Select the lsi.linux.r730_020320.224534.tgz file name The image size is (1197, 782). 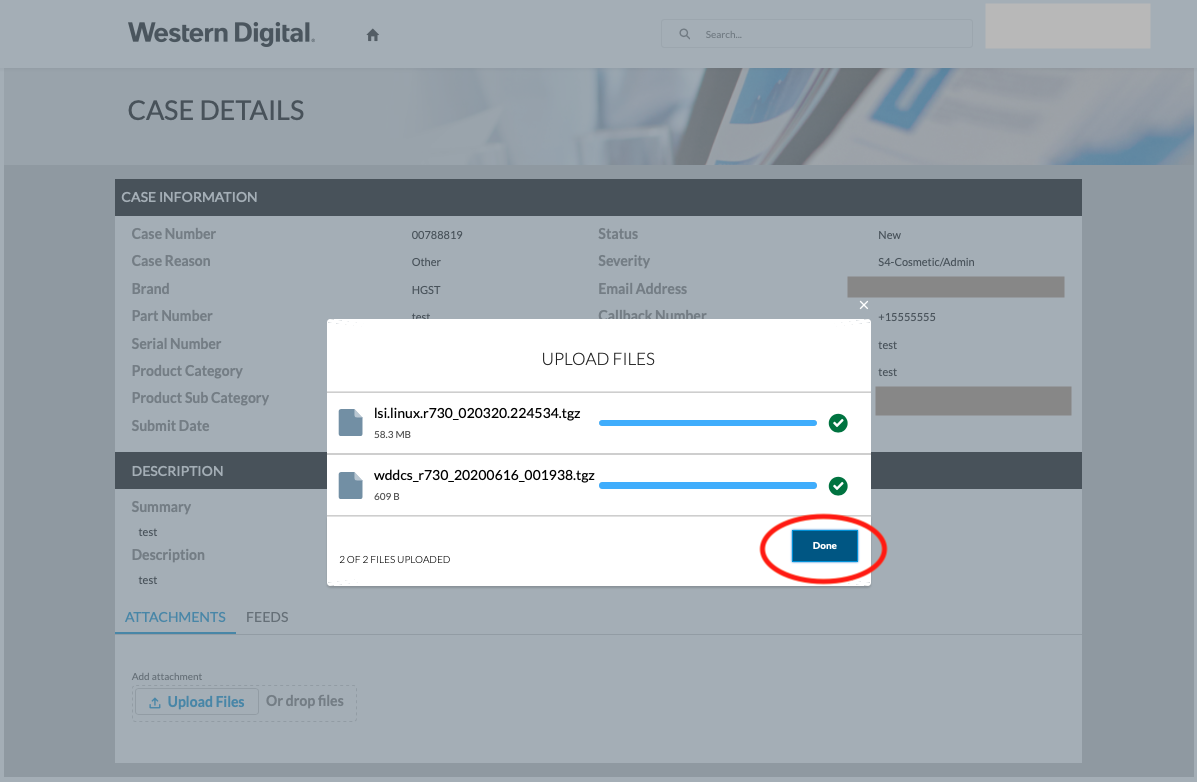(477, 412)
